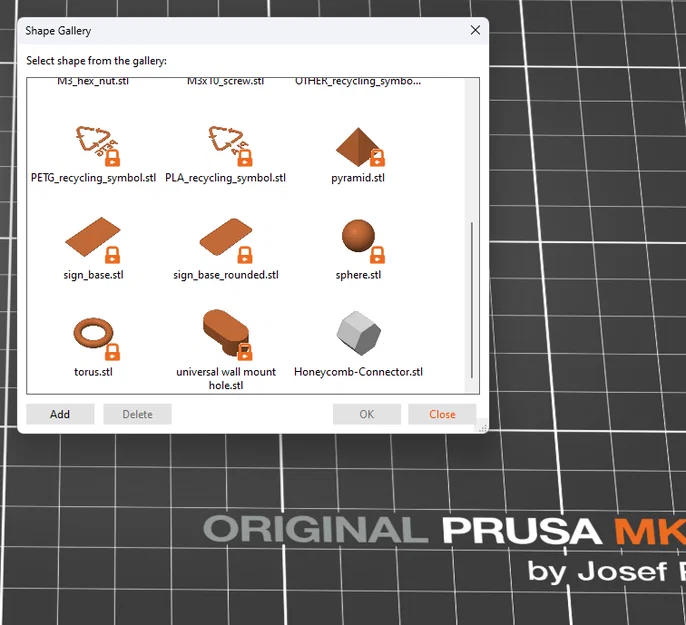Click the PETG_recycling_symbol.stl file name
686x625 pixels.
click(93, 178)
